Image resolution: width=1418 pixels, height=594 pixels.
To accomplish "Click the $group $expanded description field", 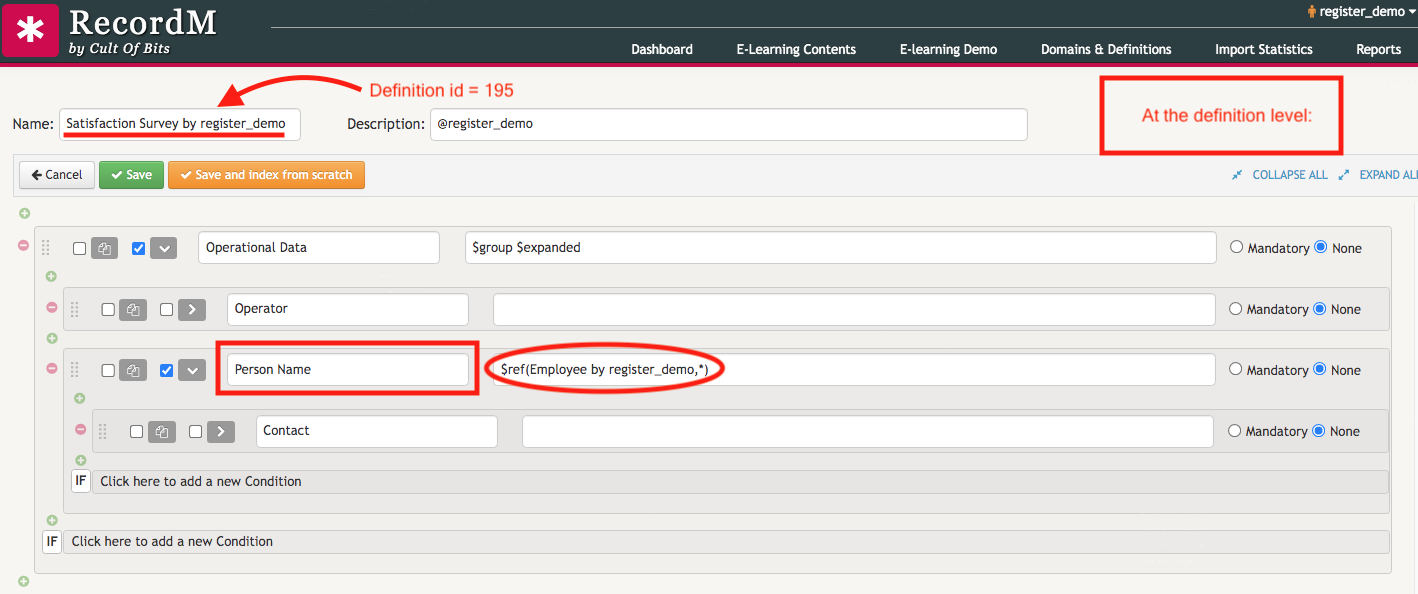I will 841,248.
